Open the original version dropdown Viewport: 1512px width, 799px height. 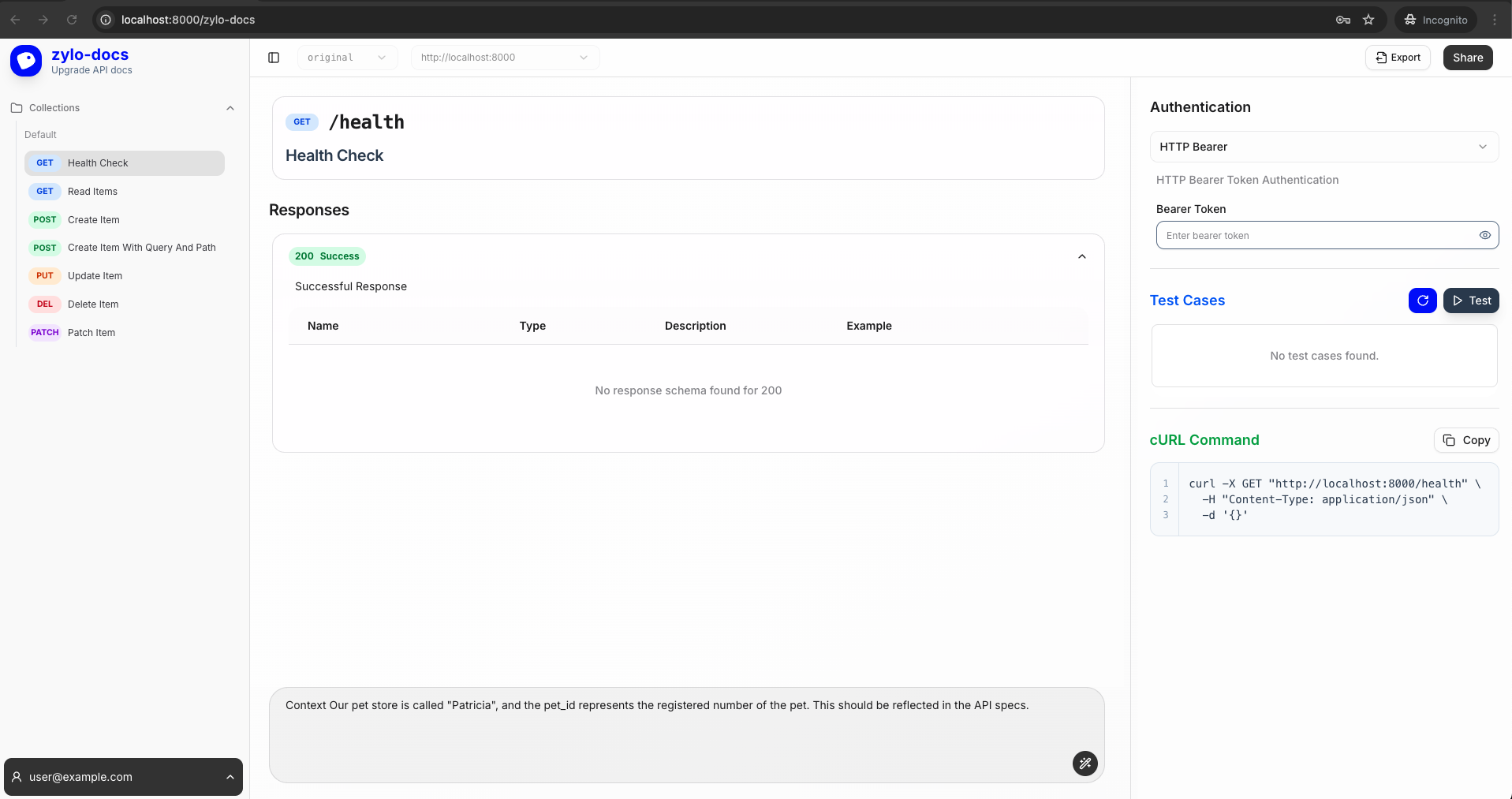tap(348, 58)
